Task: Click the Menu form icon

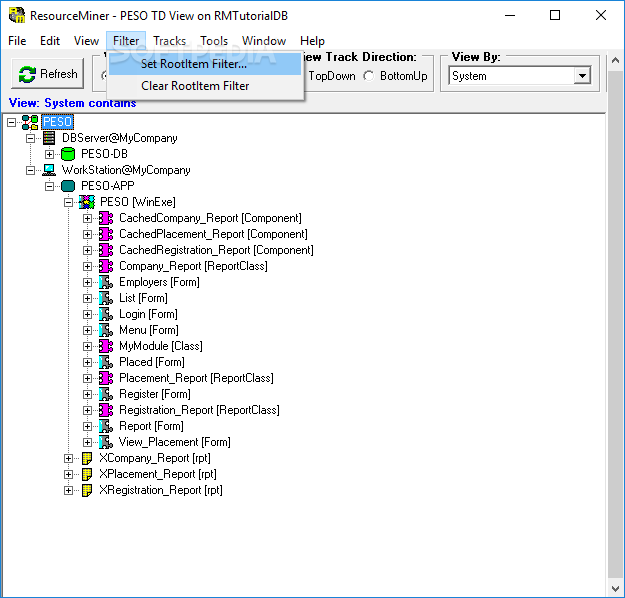Action: pos(106,330)
